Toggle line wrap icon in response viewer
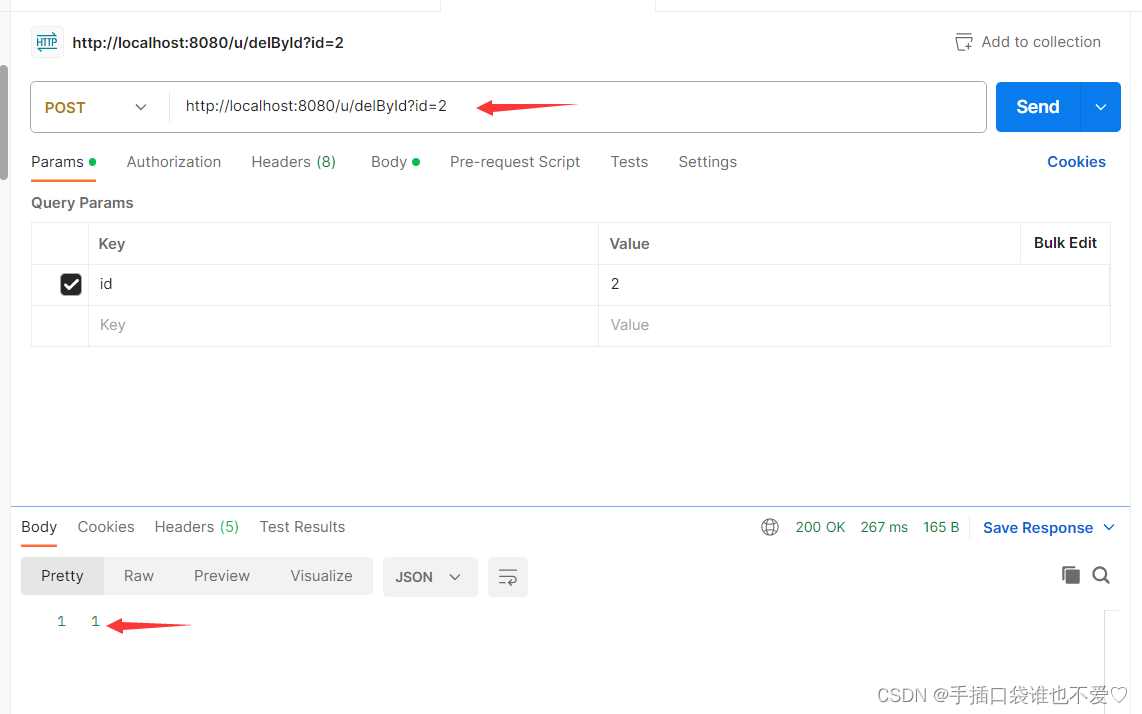This screenshot has height=714, width=1142. click(508, 577)
